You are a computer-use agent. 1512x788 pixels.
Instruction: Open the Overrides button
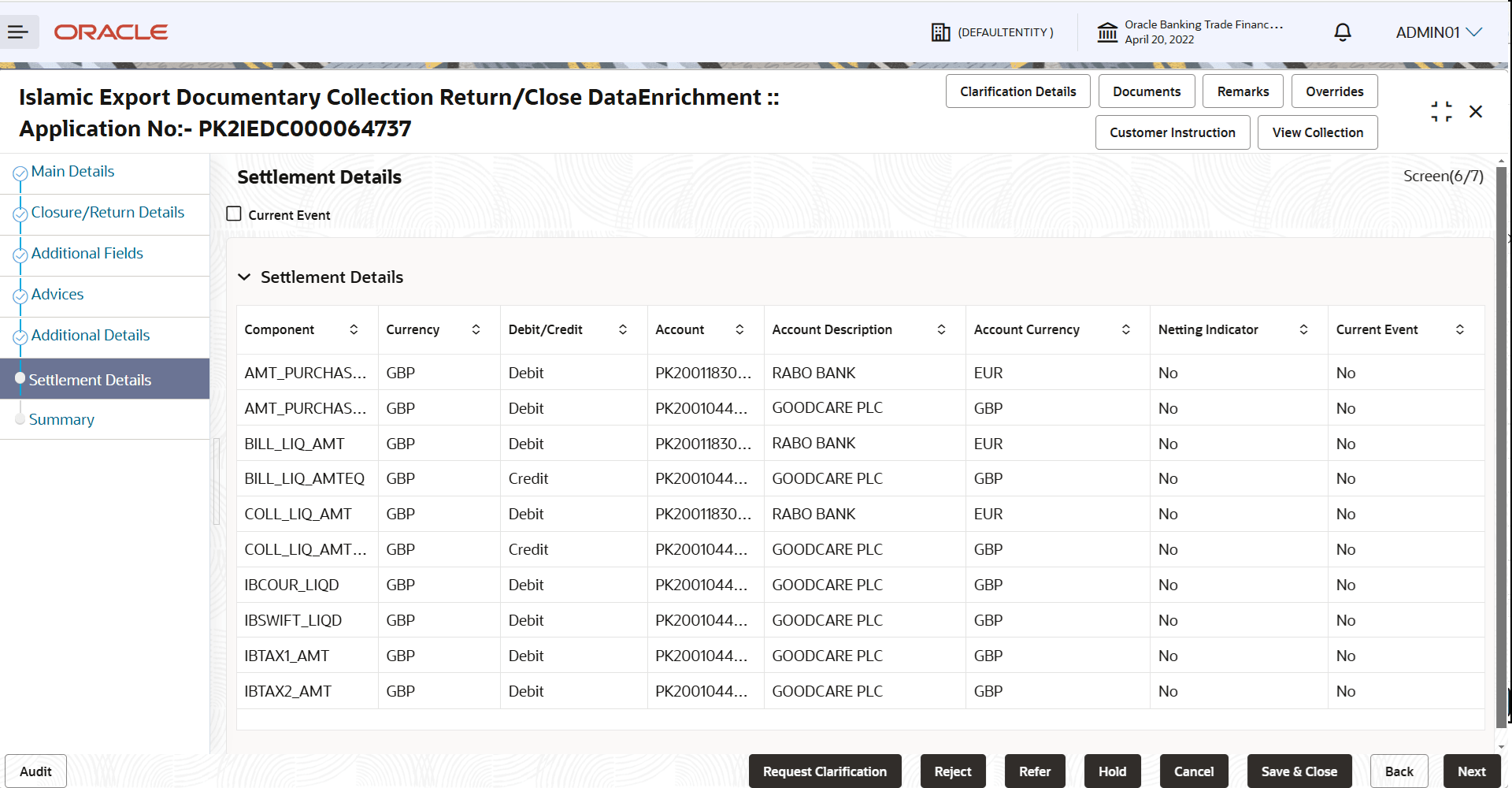click(x=1334, y=91)
